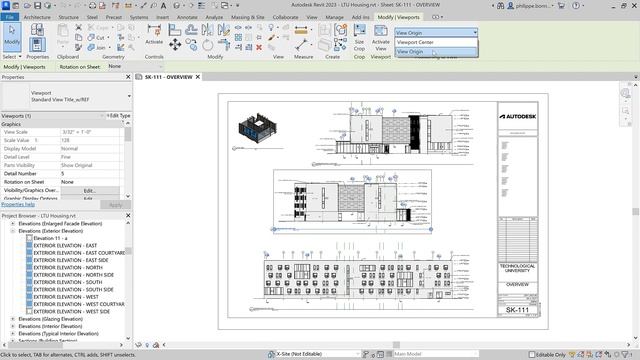Switch to the Collaborate ribbon tab
The image size is (640, 360).
point(285,17)
